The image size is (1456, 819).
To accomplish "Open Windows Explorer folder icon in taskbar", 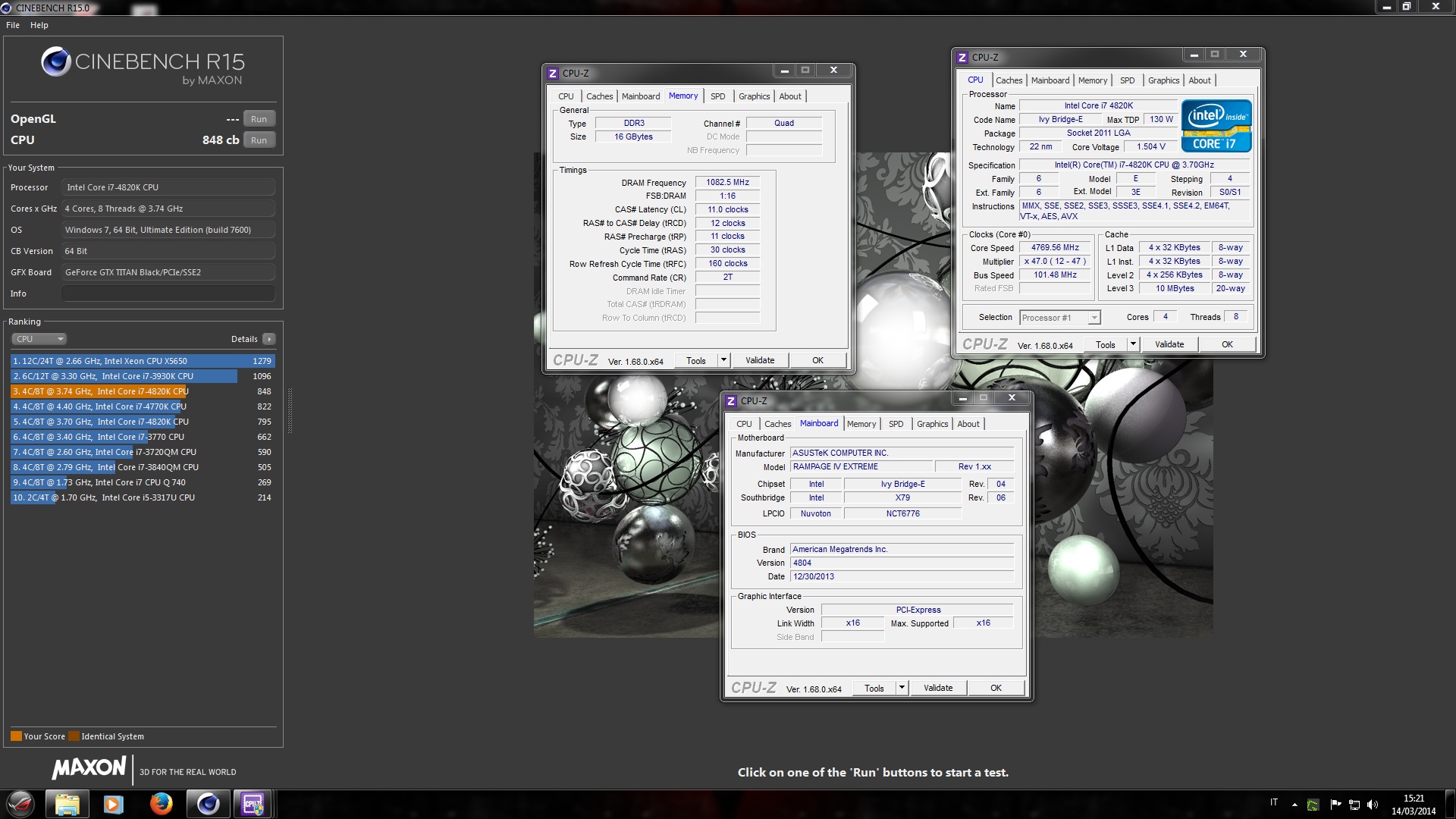I will pos(67,804).
